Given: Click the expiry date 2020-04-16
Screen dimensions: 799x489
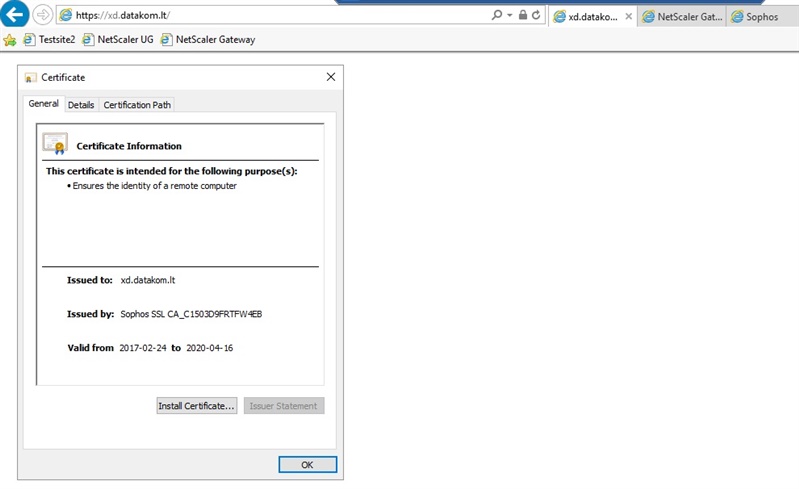Looking at the screenshot, I should [209, 348].
